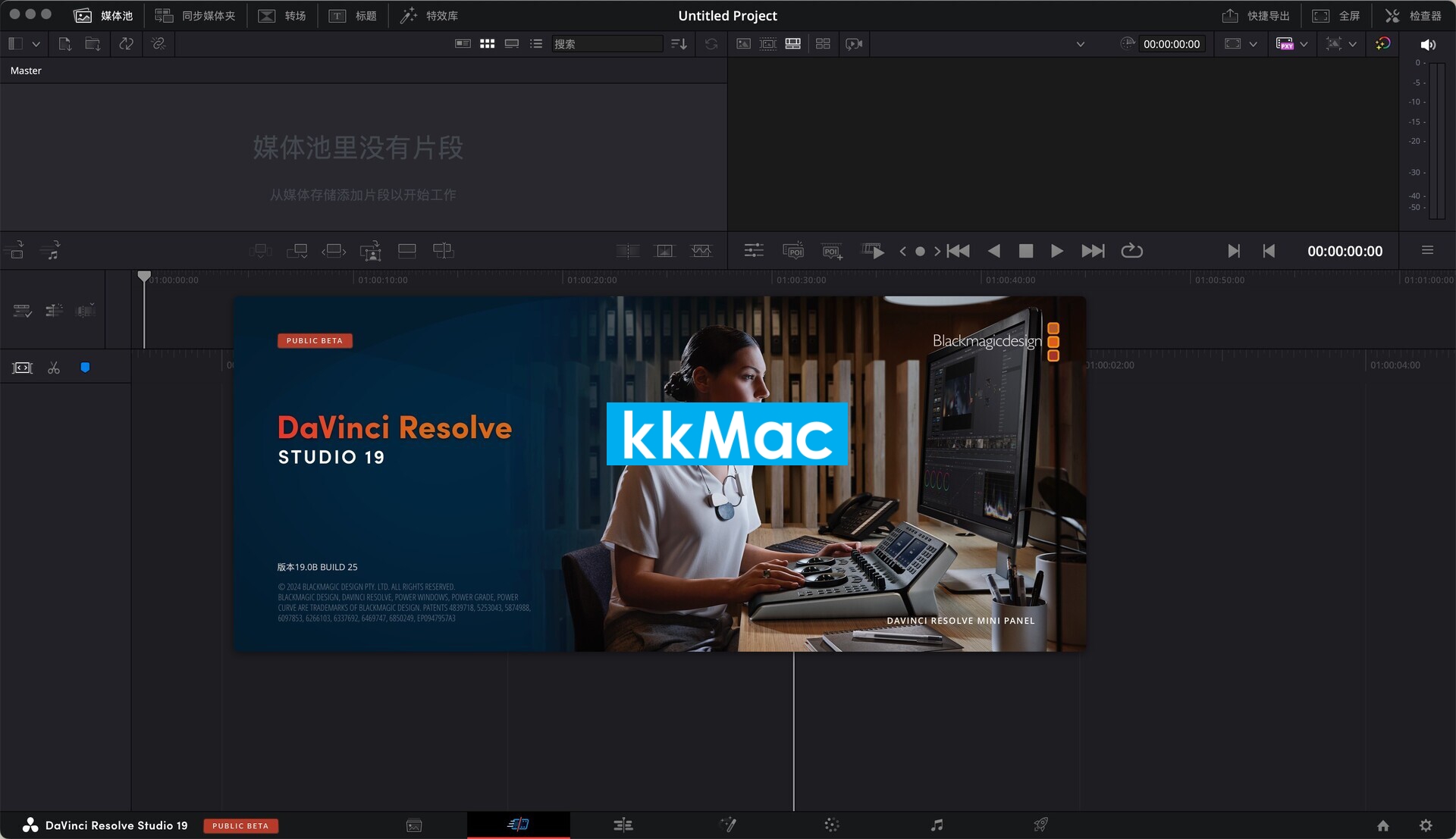Open the 转场 transitions panel
Image resolution: width=1456 pixels, height=839 pixels.
[x=281, y=15]
